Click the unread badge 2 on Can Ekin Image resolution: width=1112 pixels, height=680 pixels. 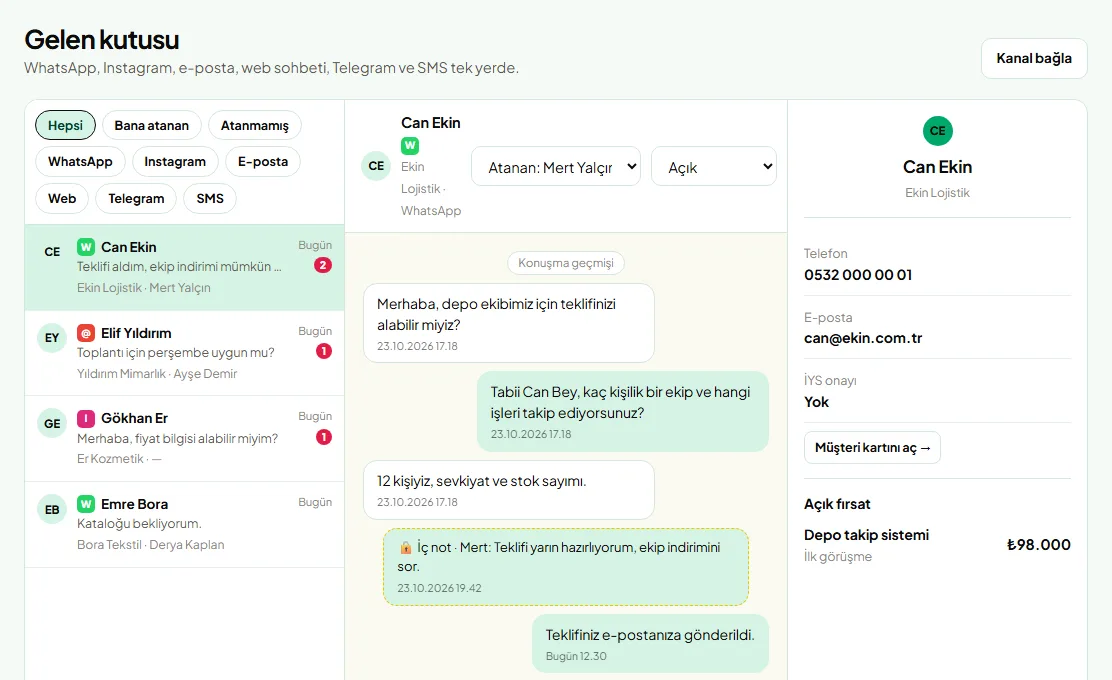[x=323, y=265]
